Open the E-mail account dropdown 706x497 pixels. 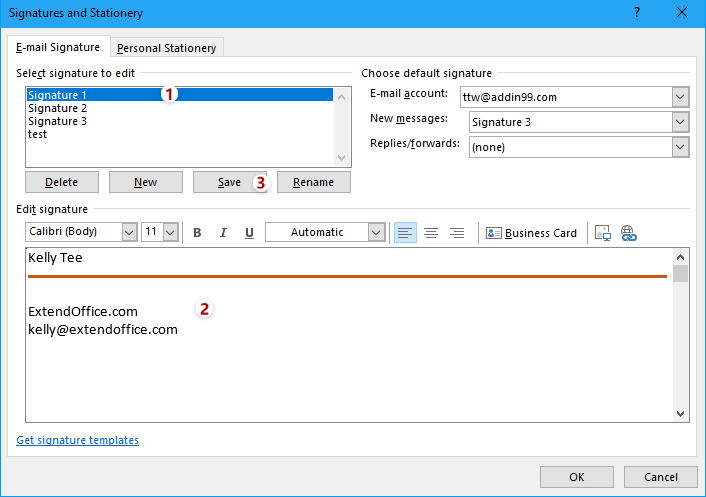(x=680, y=97)
